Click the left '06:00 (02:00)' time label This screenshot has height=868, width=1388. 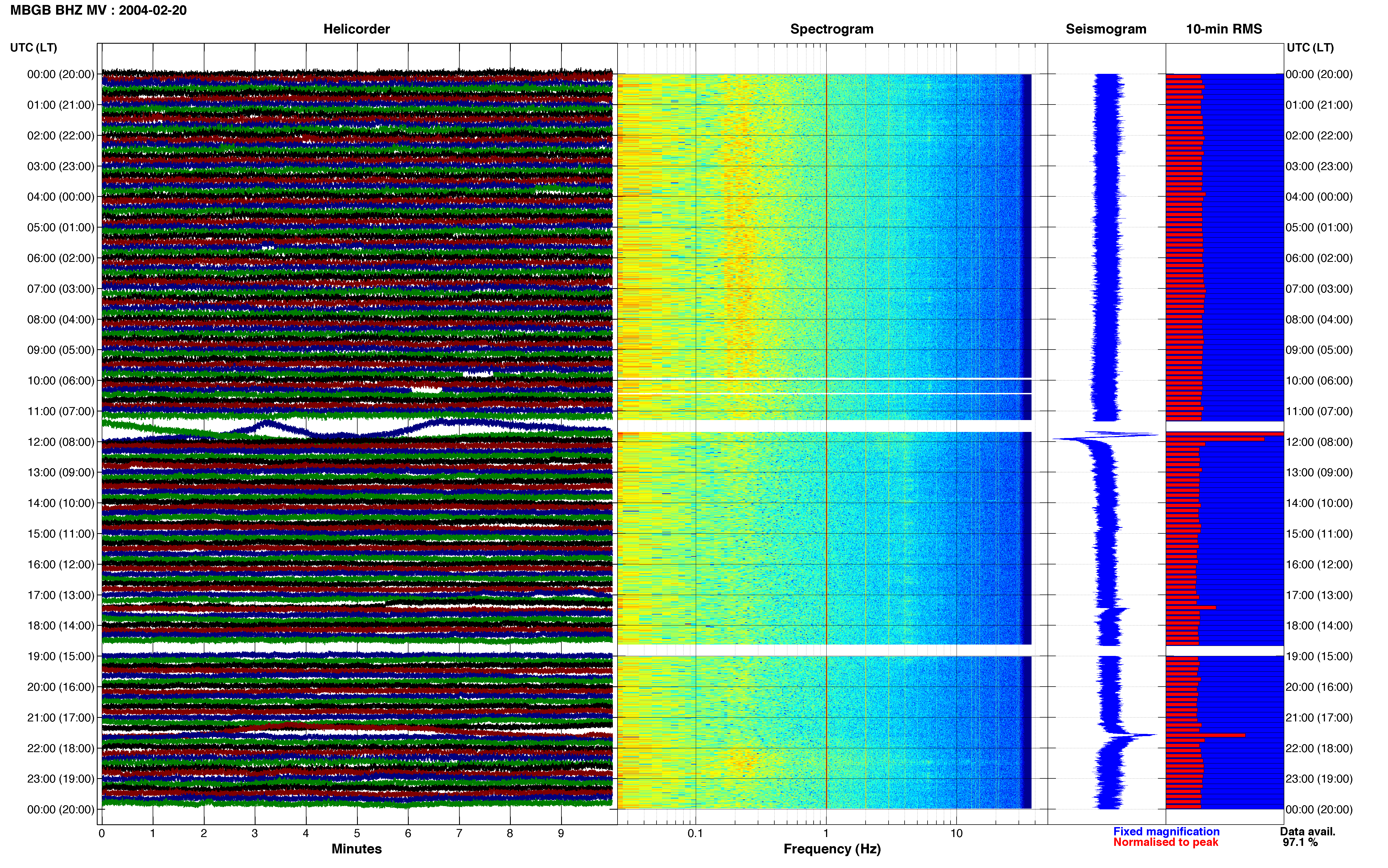(x=61, y=258)
